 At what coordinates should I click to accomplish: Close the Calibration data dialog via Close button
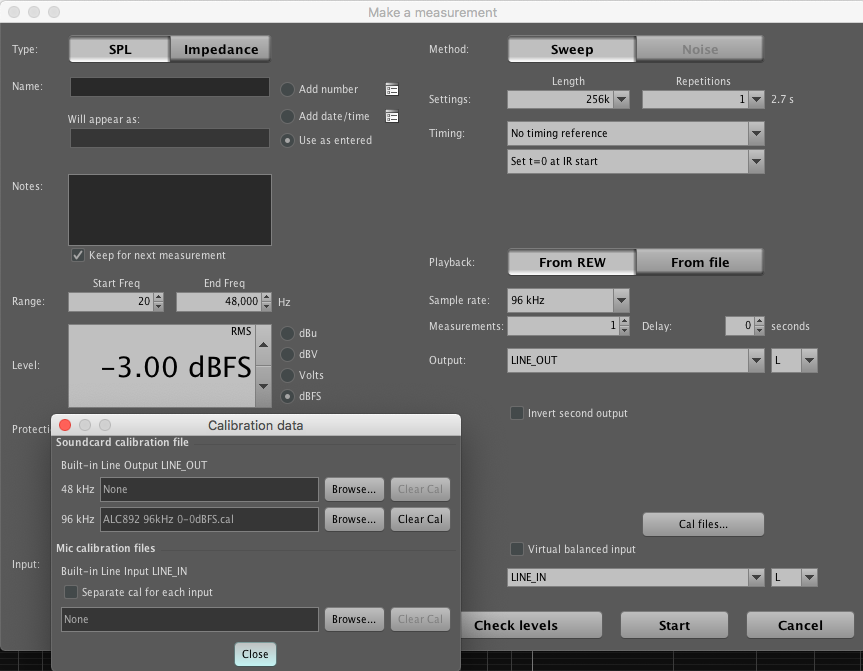[255, 654]
